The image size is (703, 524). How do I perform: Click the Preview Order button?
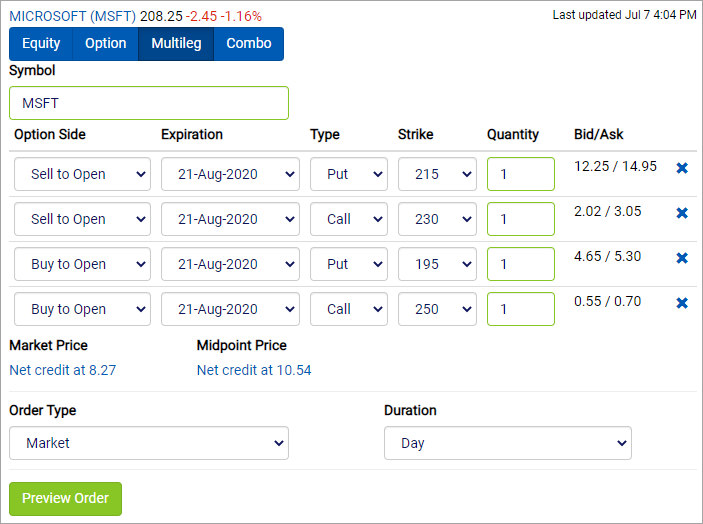pyautogui.click(x=65, y=498)
